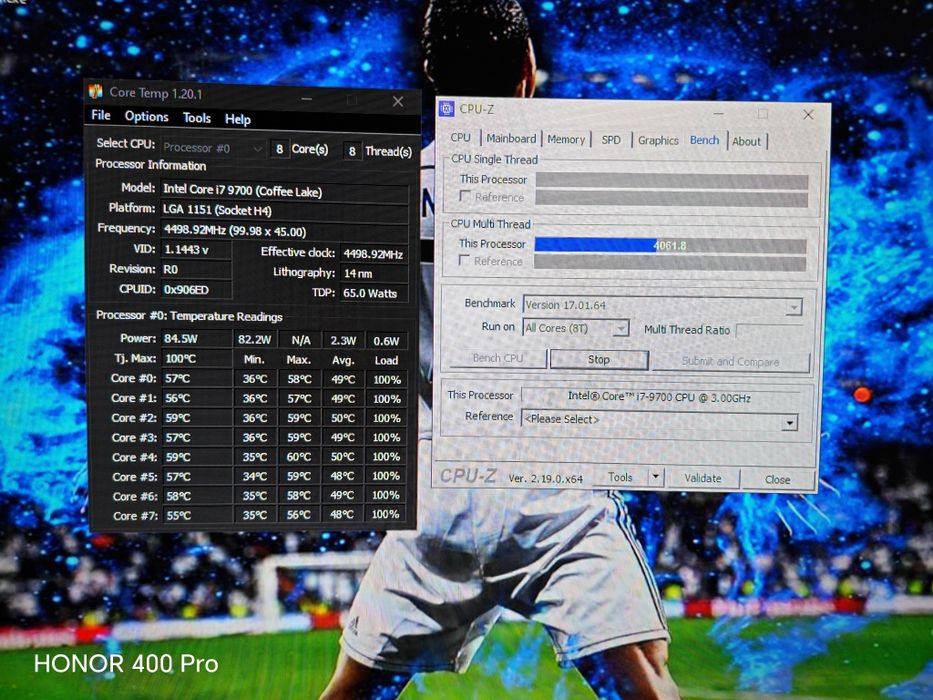Click the Submit and Compare button
The image size is (933, 700).
(731, 361)
